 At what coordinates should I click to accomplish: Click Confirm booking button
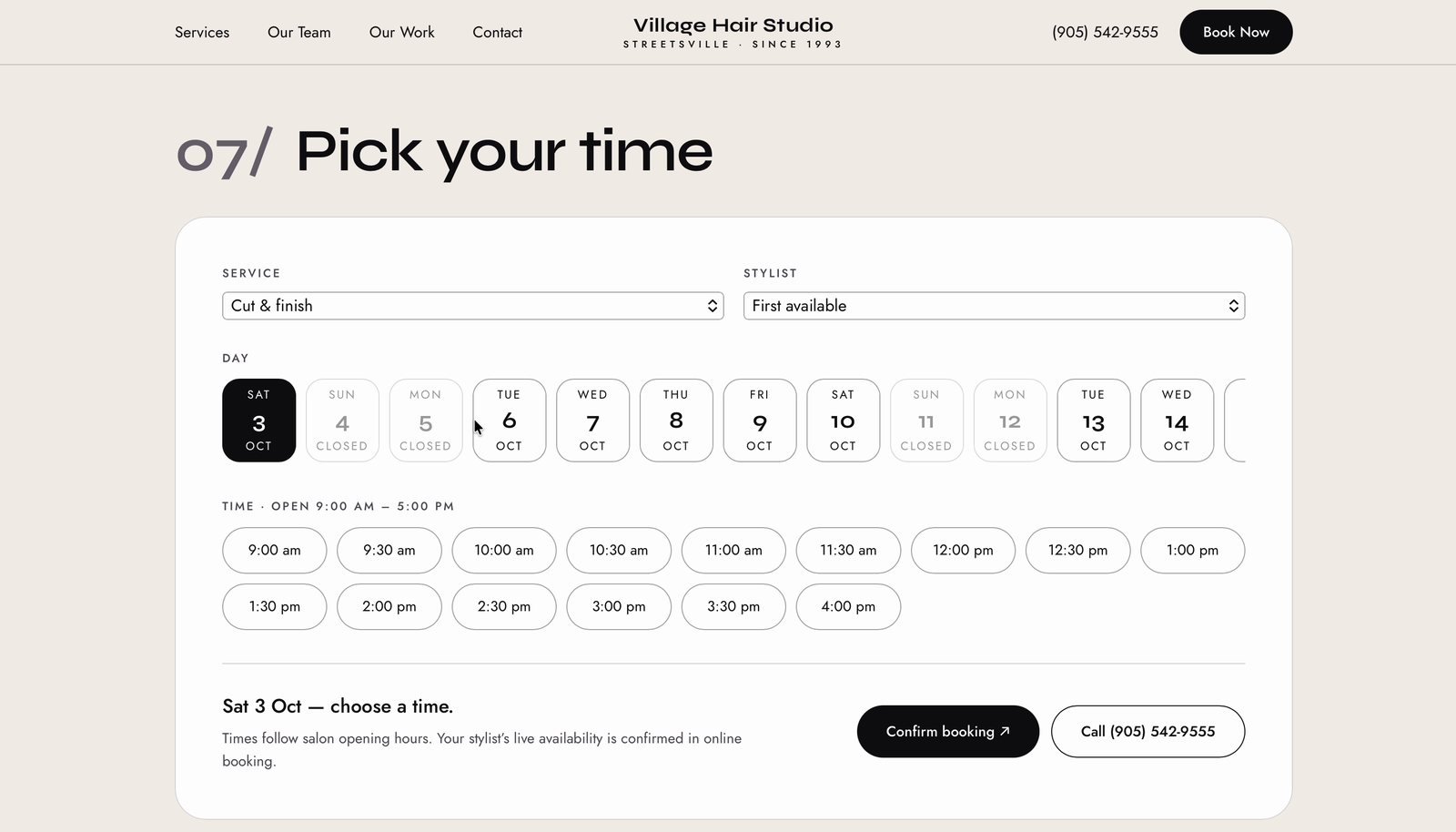pos(948,732)
